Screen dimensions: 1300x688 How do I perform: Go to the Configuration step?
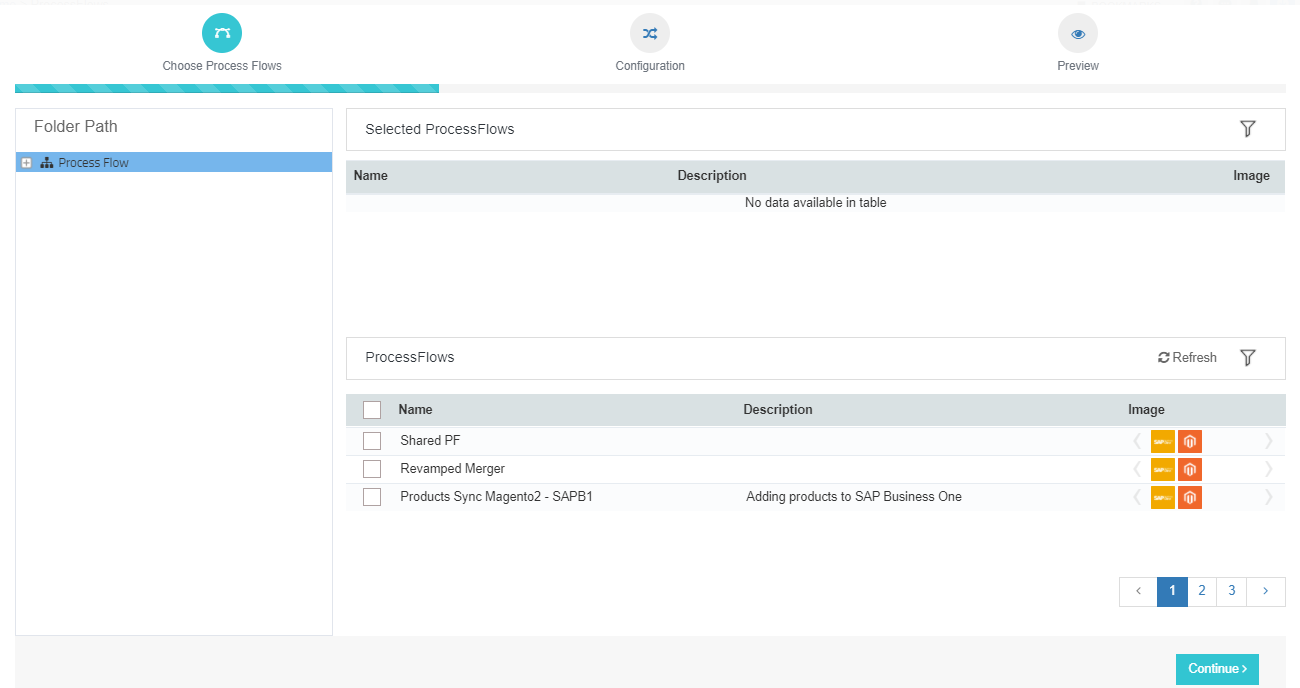650,32
